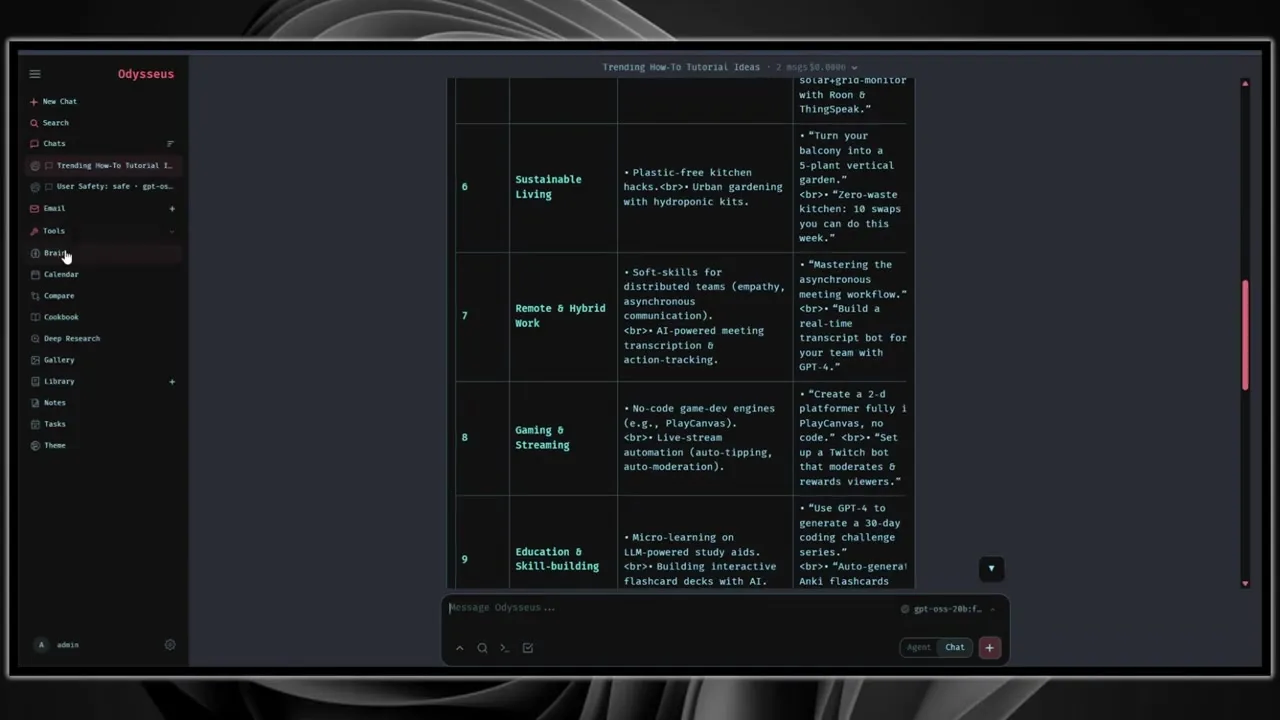Click the 'Plastic-free kitchen hacks' cell

coord(704,187)
